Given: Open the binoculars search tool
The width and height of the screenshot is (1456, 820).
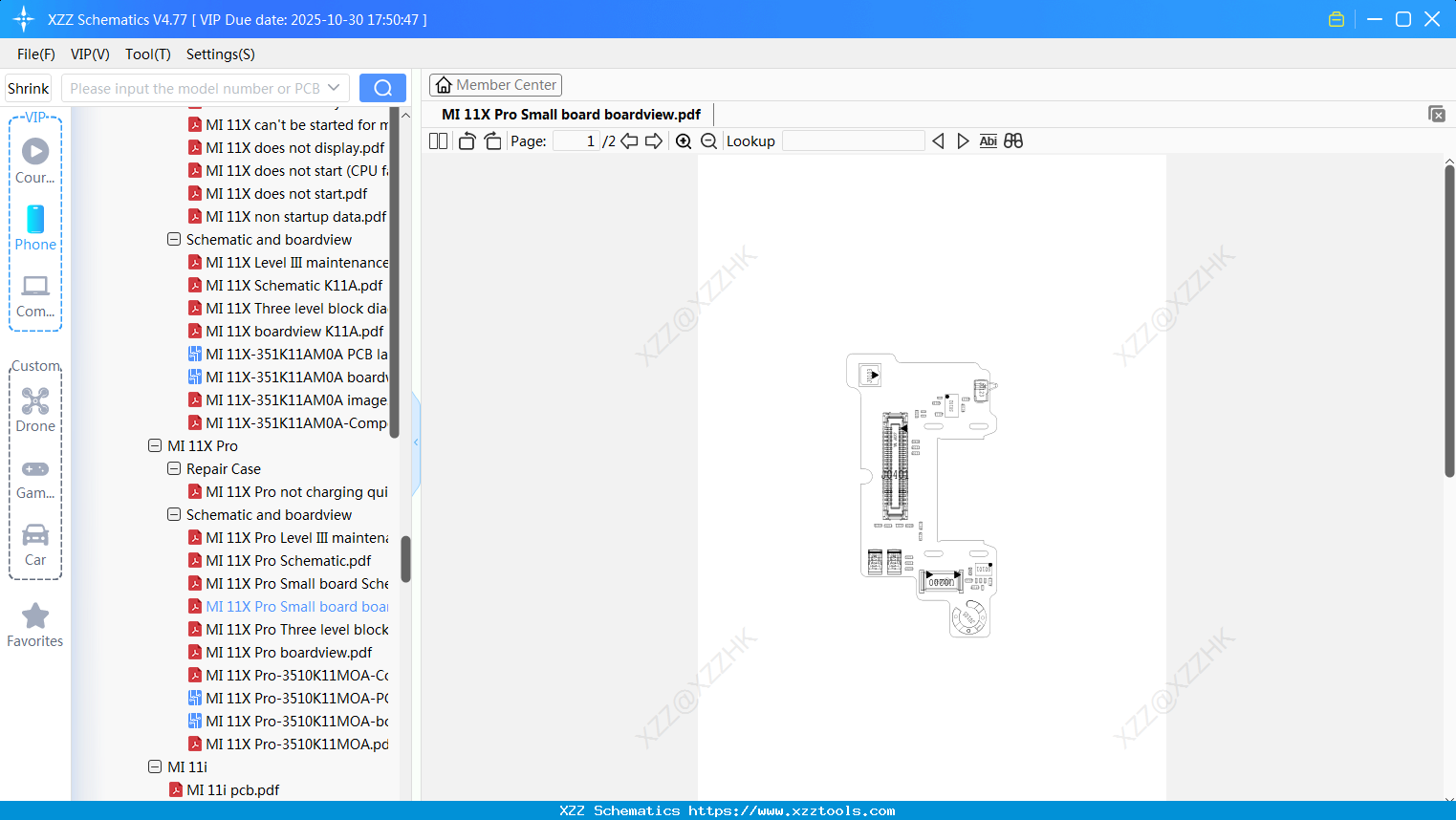Looking at the screenshot, I should click(1013, 140).
